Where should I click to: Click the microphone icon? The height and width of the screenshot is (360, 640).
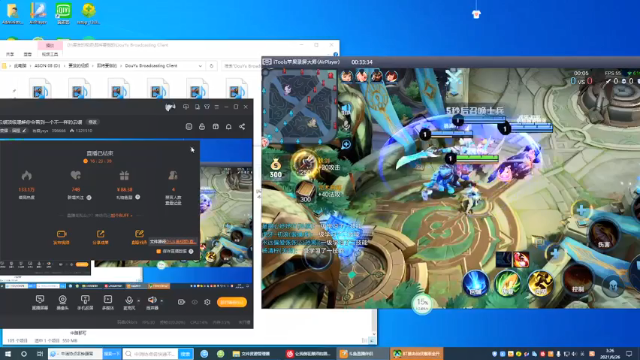129,300
